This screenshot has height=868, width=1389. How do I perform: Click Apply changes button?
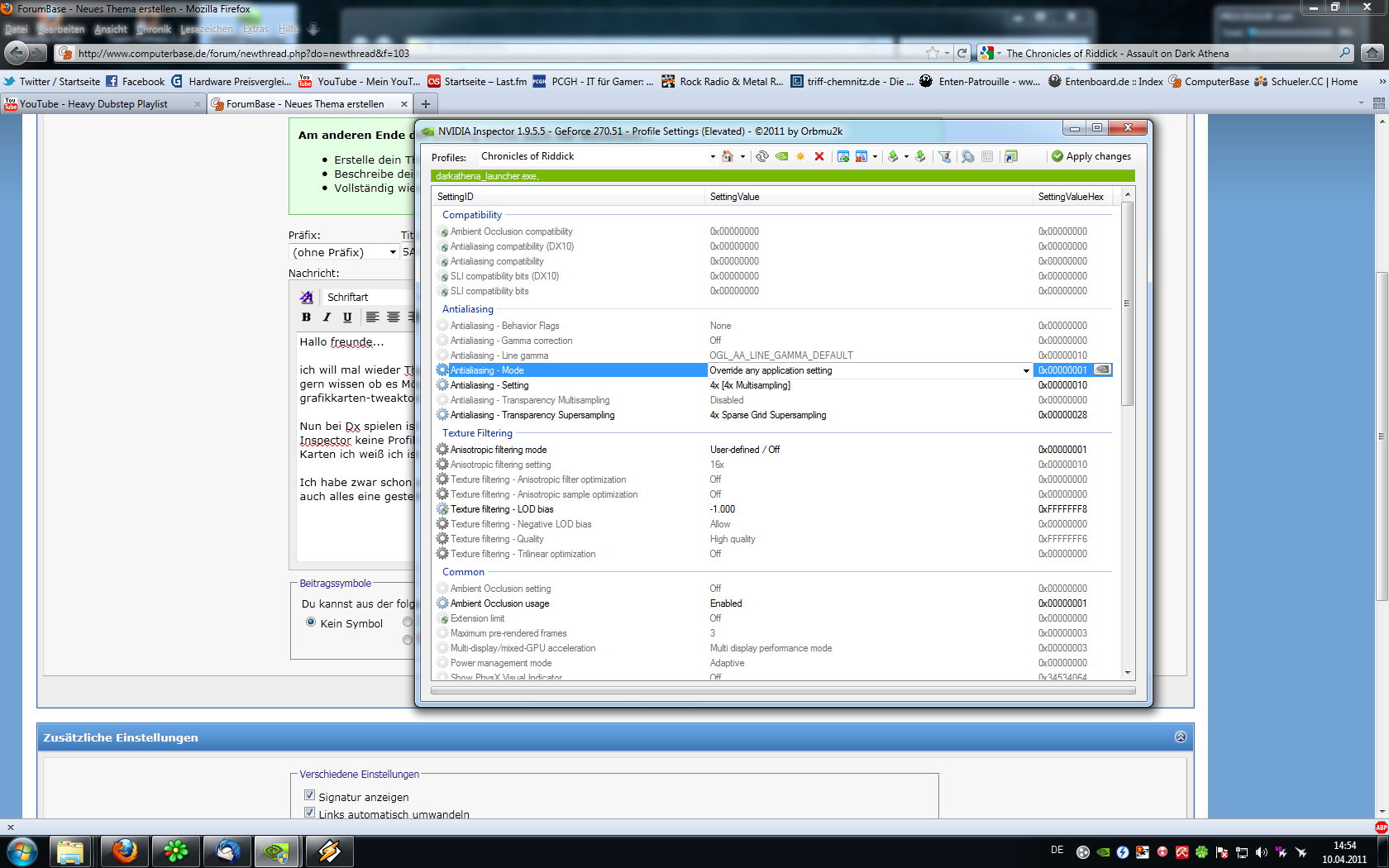pos(1091,156)
